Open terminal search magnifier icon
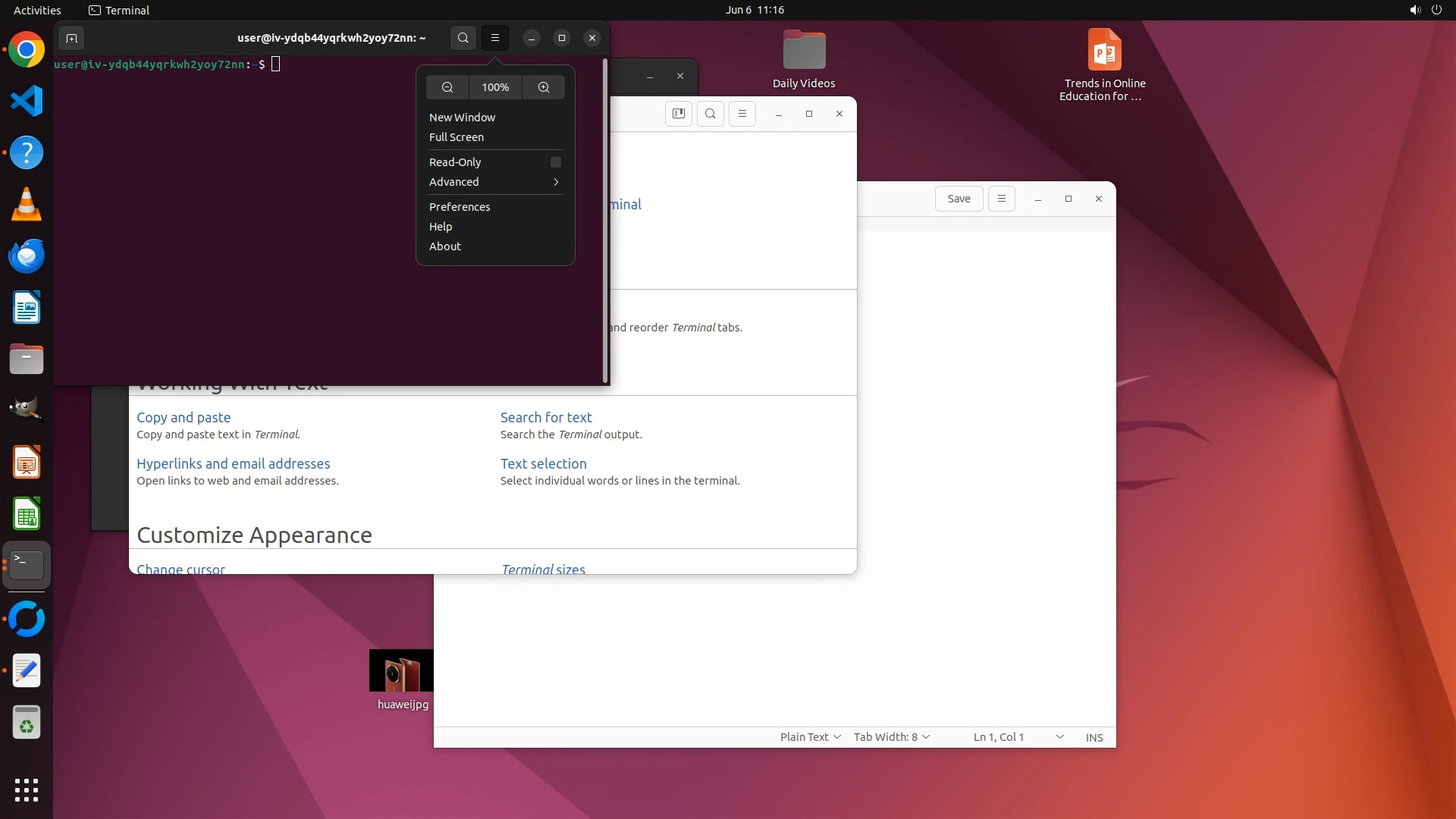This screenshot has width=1456, height=819. (463, 38)
